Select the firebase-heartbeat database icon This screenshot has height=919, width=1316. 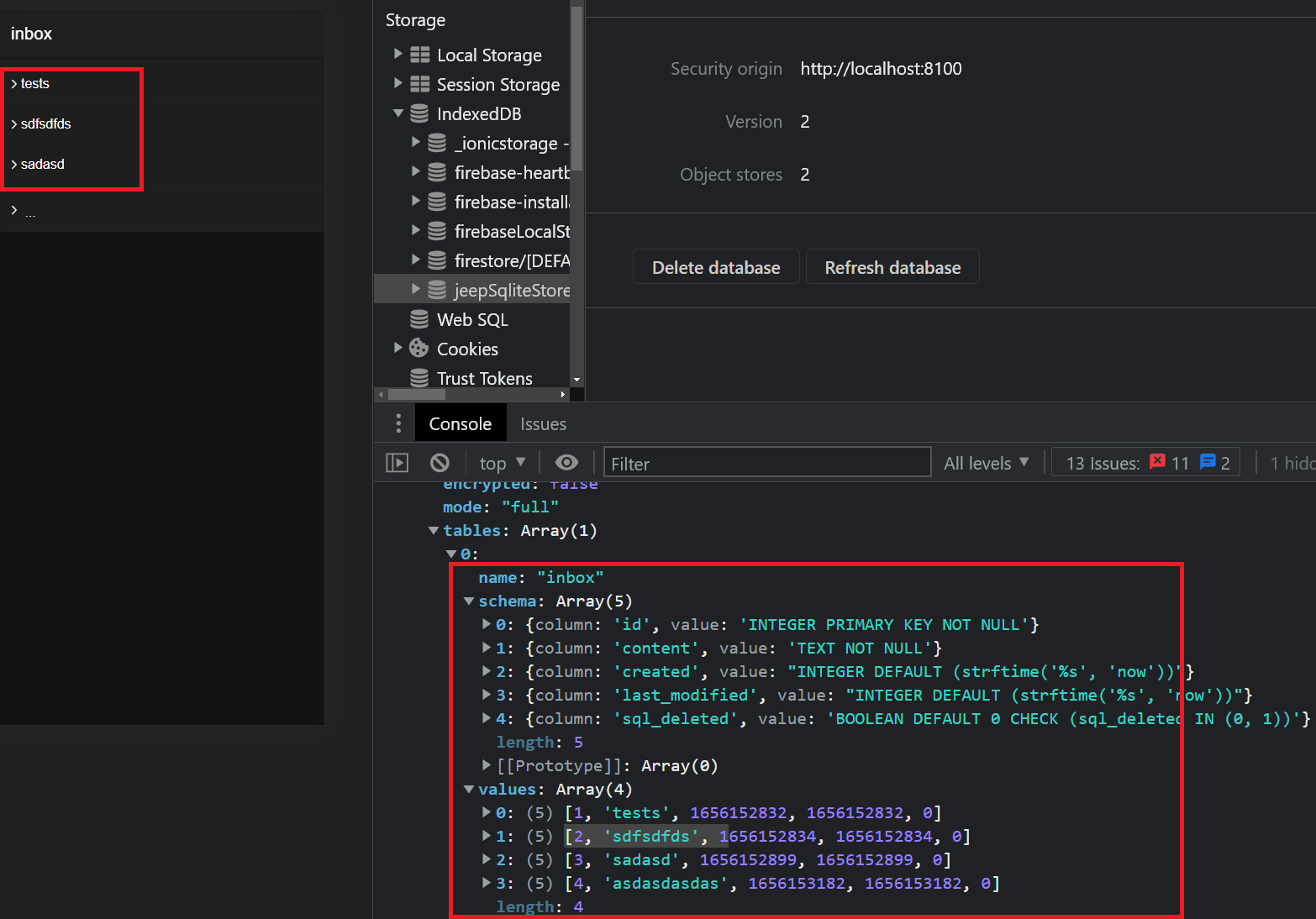pos(436,172)
